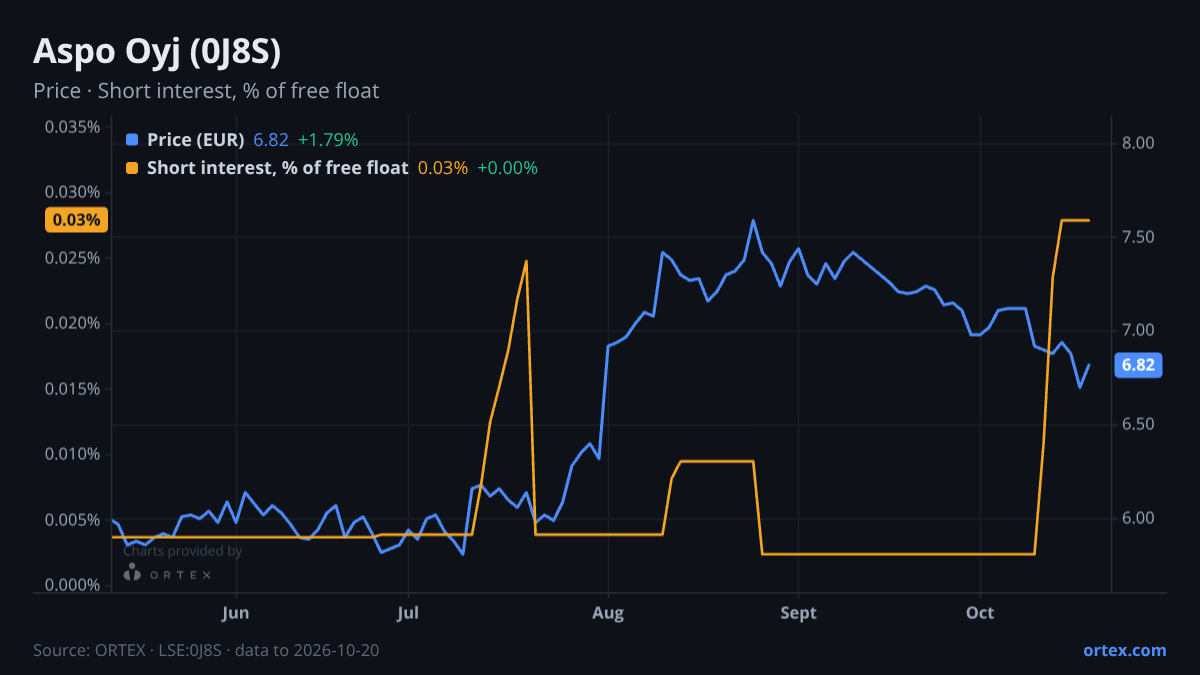Click the +1.79% price change value
Screen dimensions: 1200x675
(x=328, y=139)
